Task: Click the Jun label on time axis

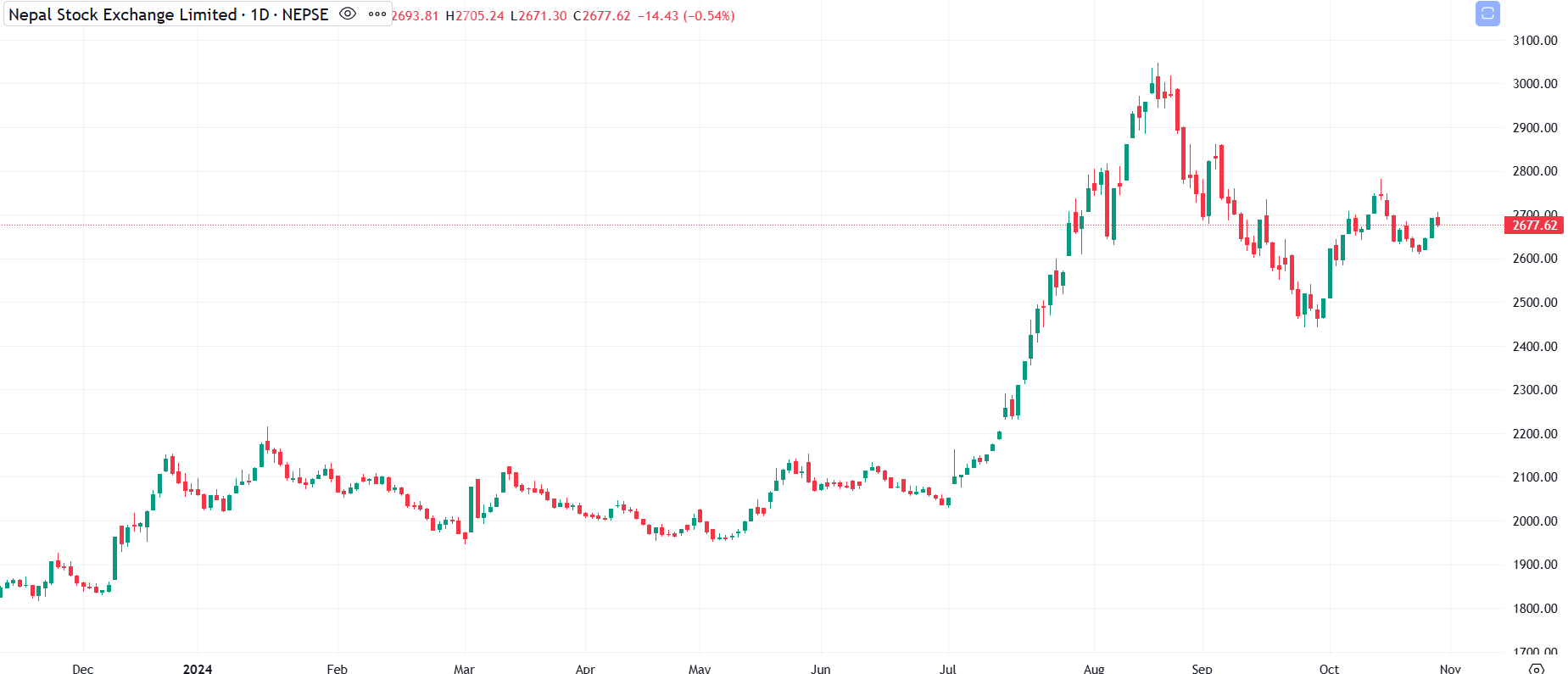Action: (x=821, y=669)
